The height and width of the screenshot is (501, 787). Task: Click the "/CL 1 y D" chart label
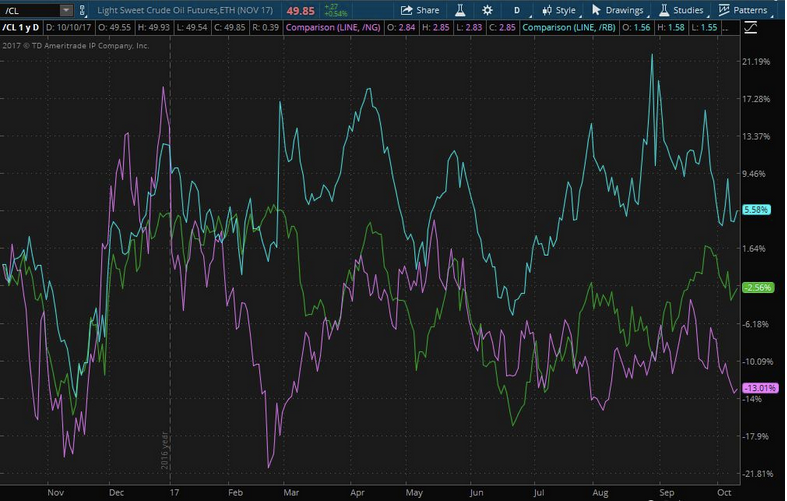21,27
